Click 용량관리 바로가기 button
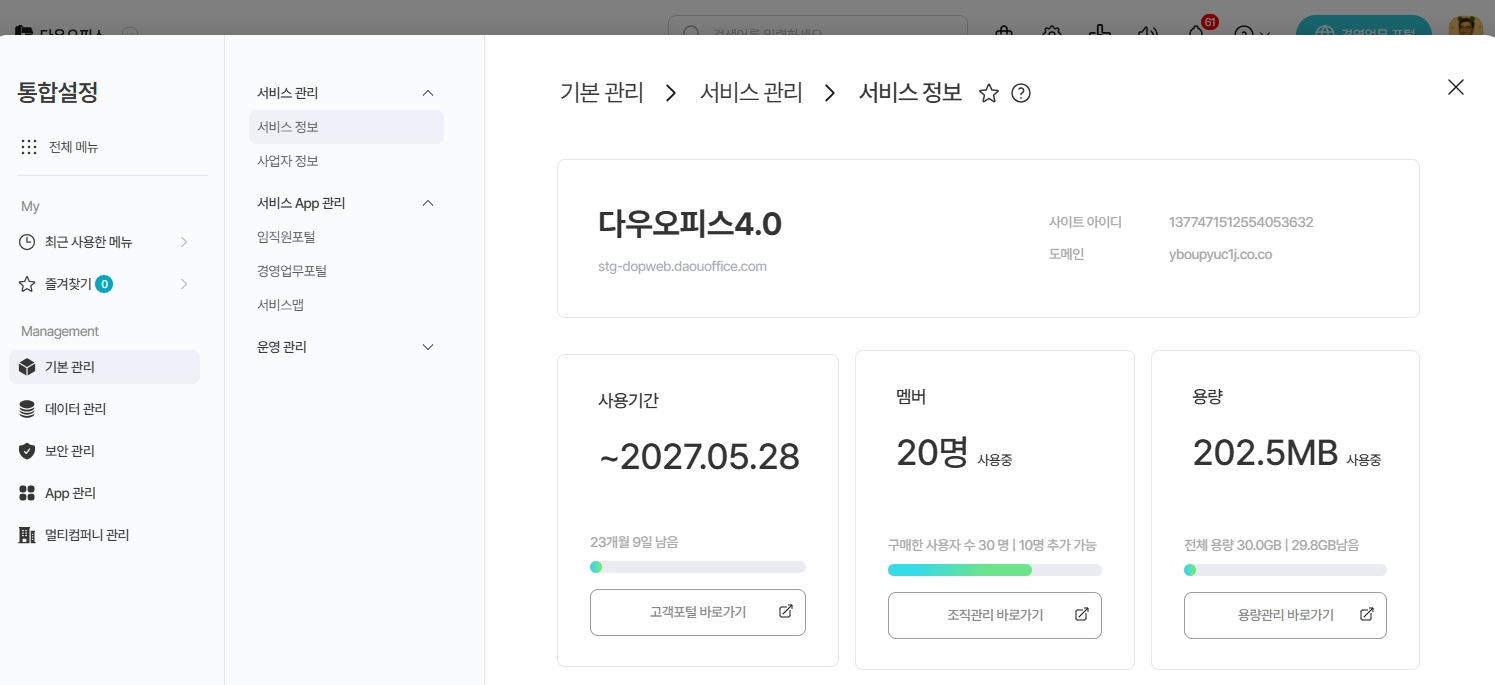The height and width of the screenshot is (685, 1495). click(x=1285, y=615)
